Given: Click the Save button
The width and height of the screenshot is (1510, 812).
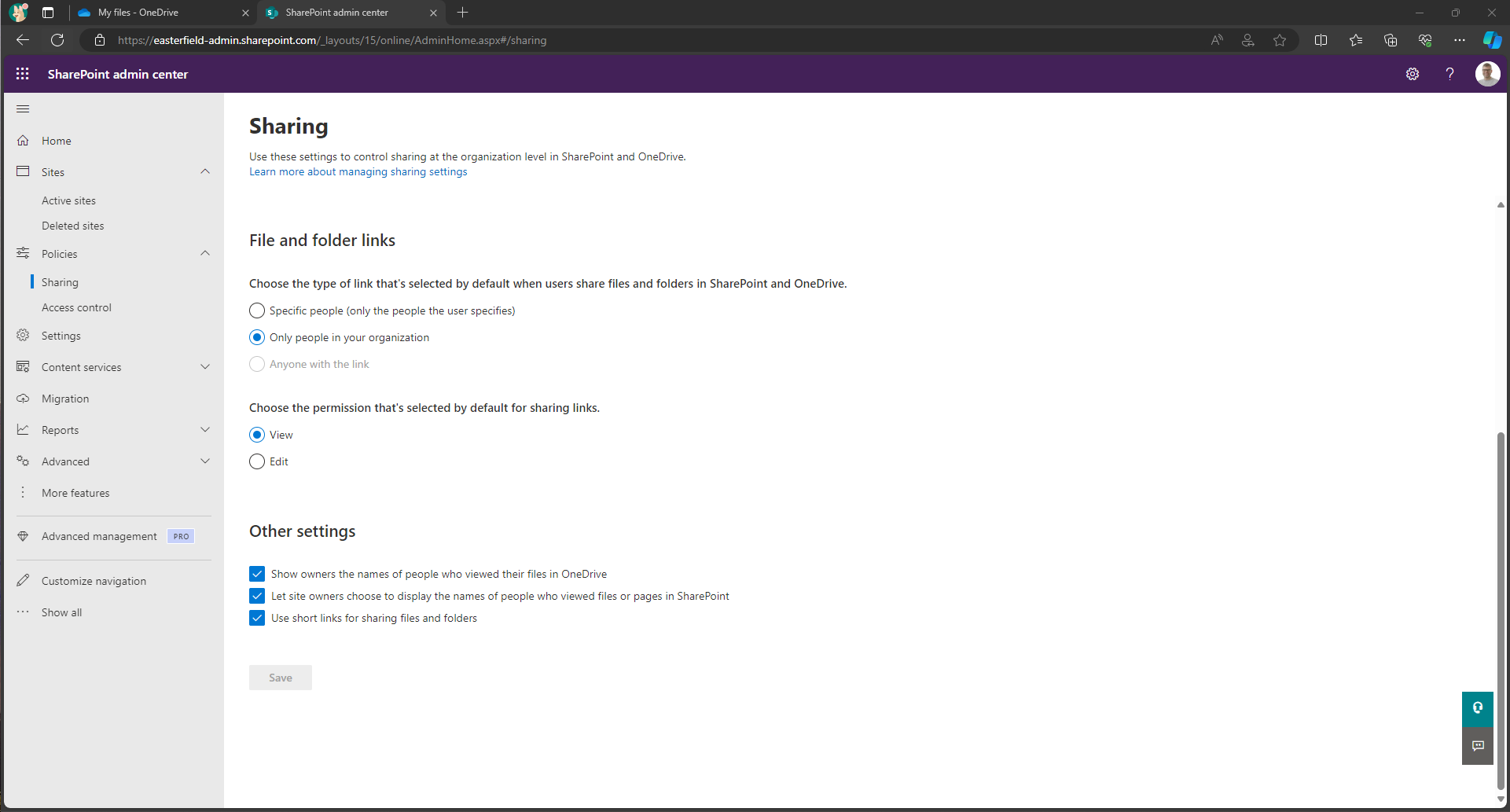Looking at the screenshot, I should click(281, 678).
